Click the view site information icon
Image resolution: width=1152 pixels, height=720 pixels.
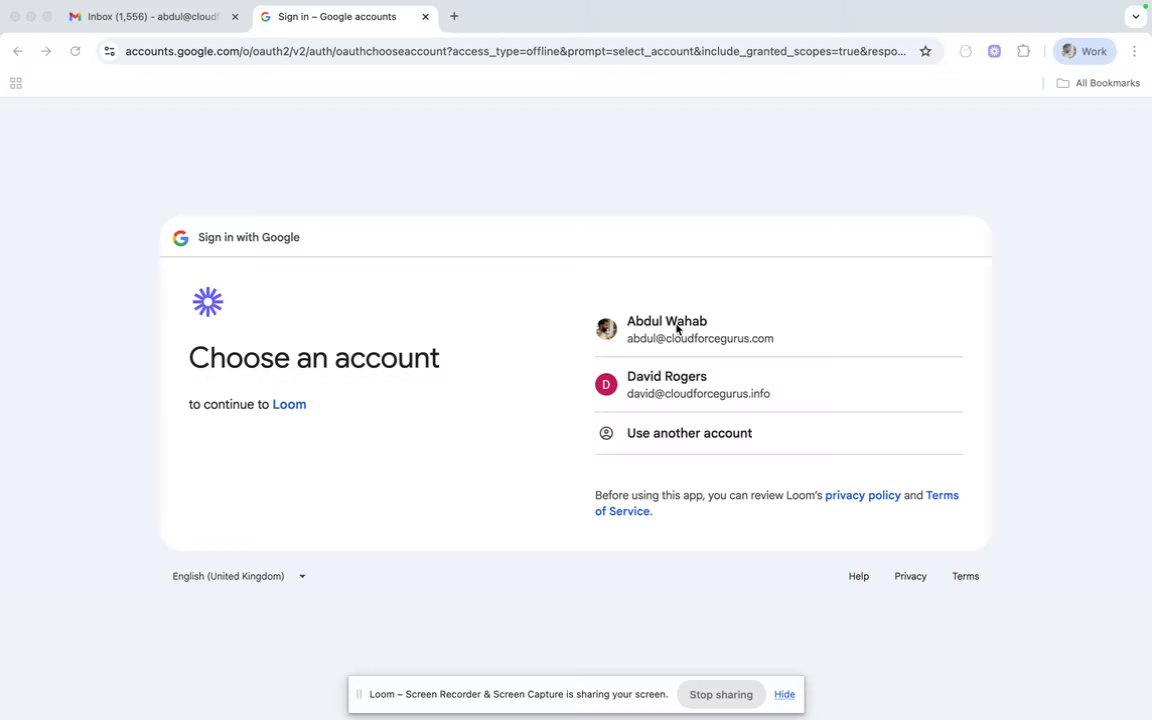[x=109, y=51]
